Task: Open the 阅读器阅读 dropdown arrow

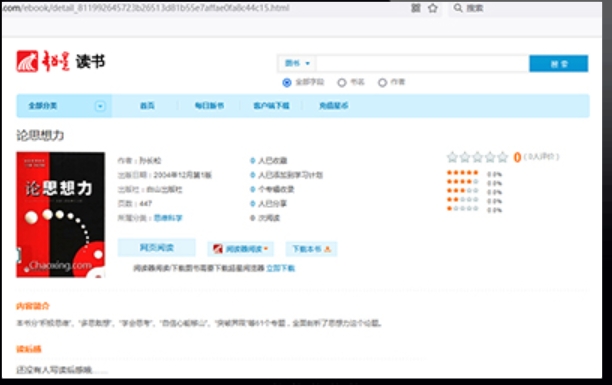Action: (x=266, y=248)
